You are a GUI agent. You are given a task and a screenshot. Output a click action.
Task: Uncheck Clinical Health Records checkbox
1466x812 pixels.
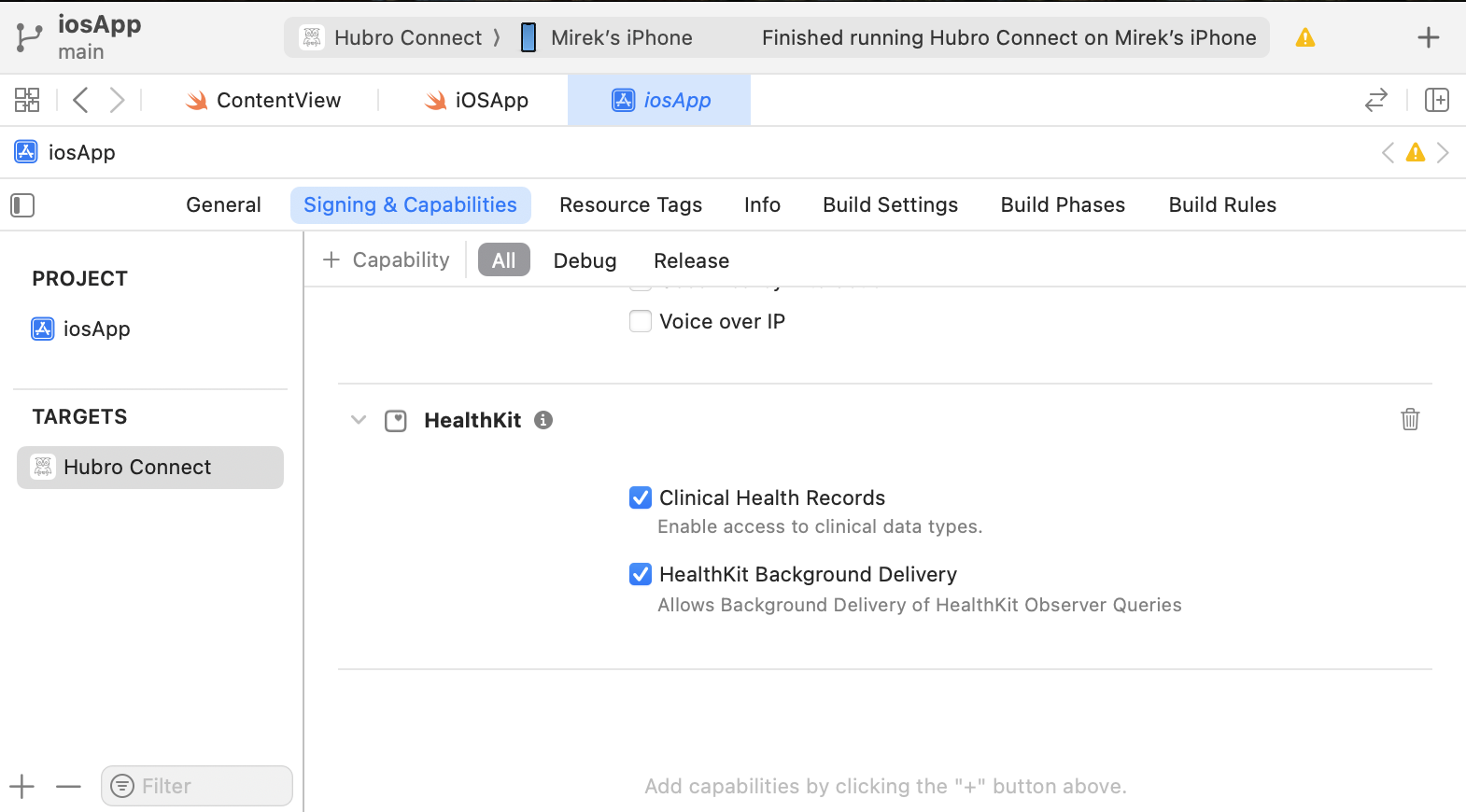pos(641,497)
